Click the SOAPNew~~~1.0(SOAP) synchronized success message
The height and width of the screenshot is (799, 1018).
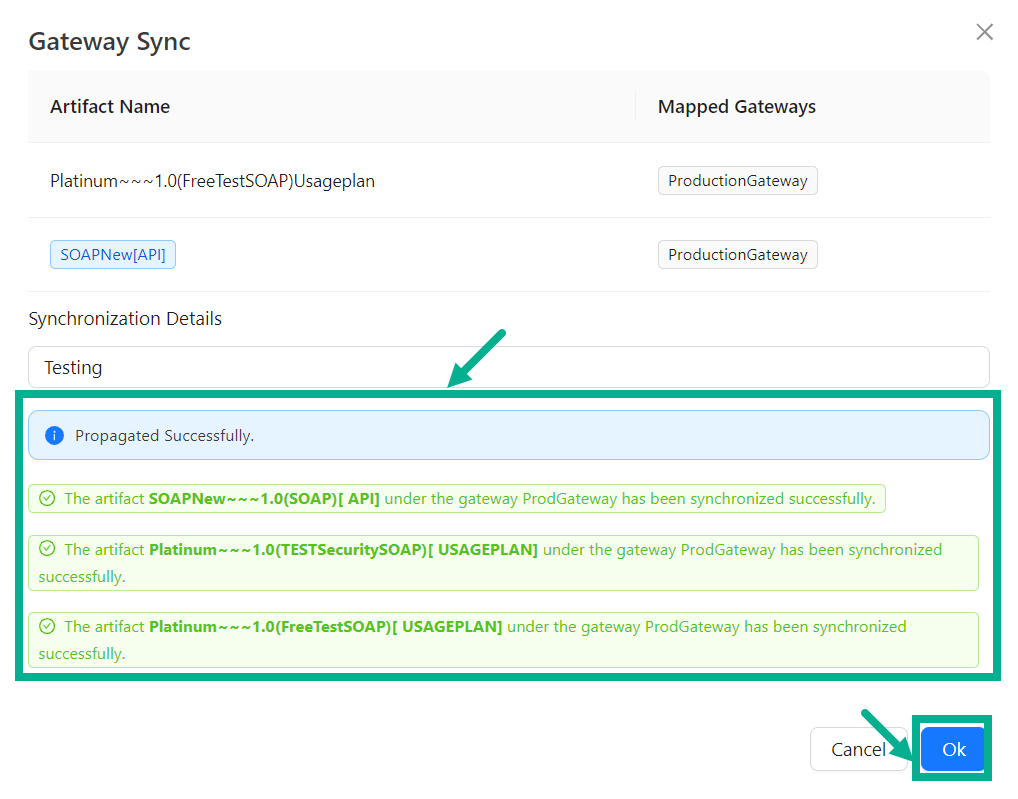[470, 498]
